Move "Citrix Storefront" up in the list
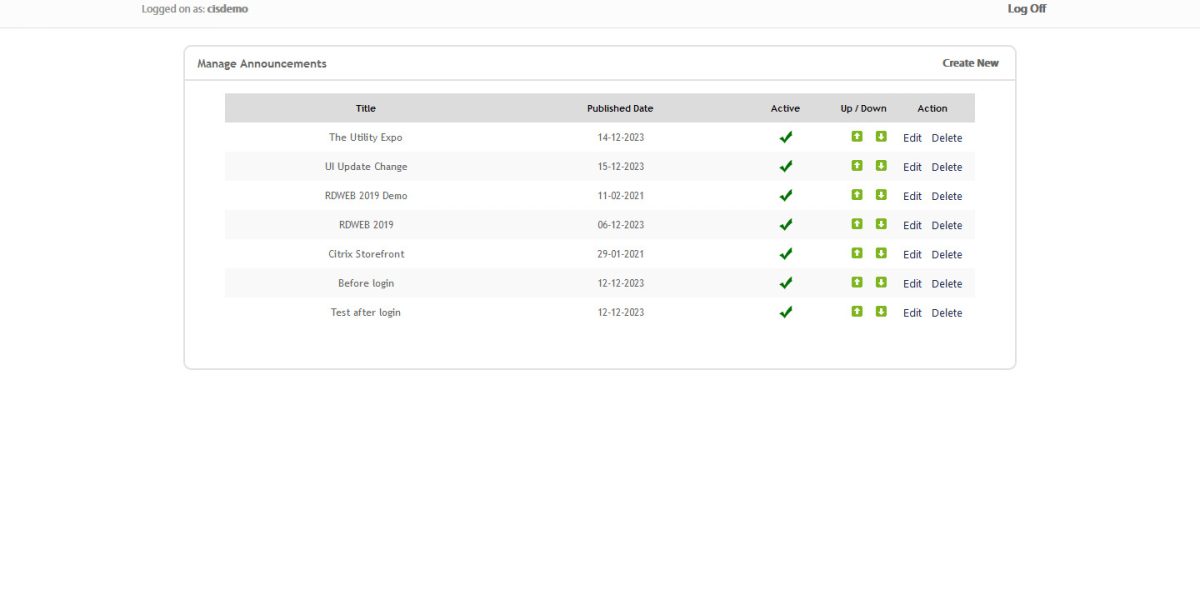The width and height of the screenshot is (1200, 600). pyautogui.click(x=857, y=253)
